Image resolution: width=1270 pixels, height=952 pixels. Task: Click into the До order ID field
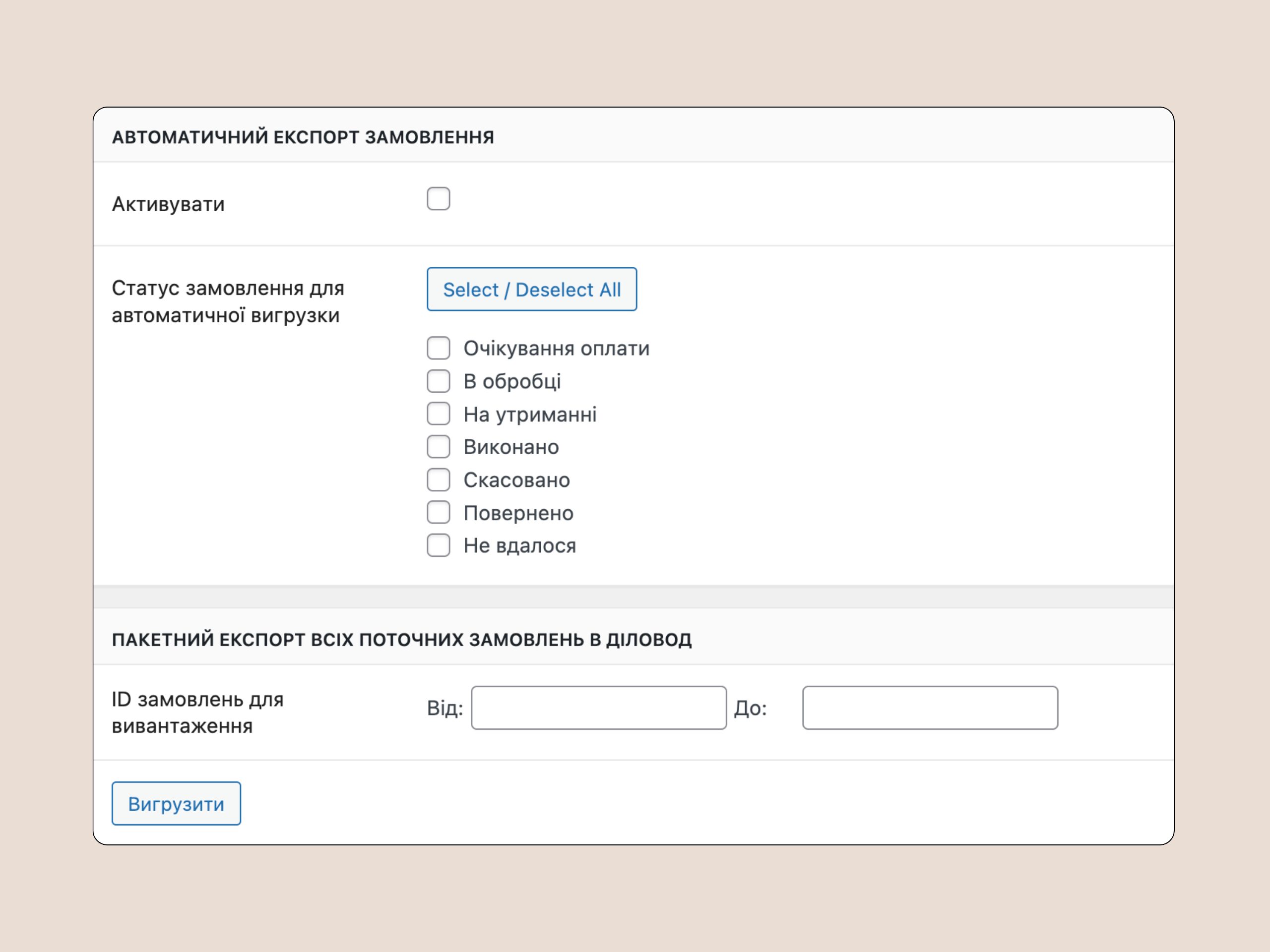[x=930, y=708]
